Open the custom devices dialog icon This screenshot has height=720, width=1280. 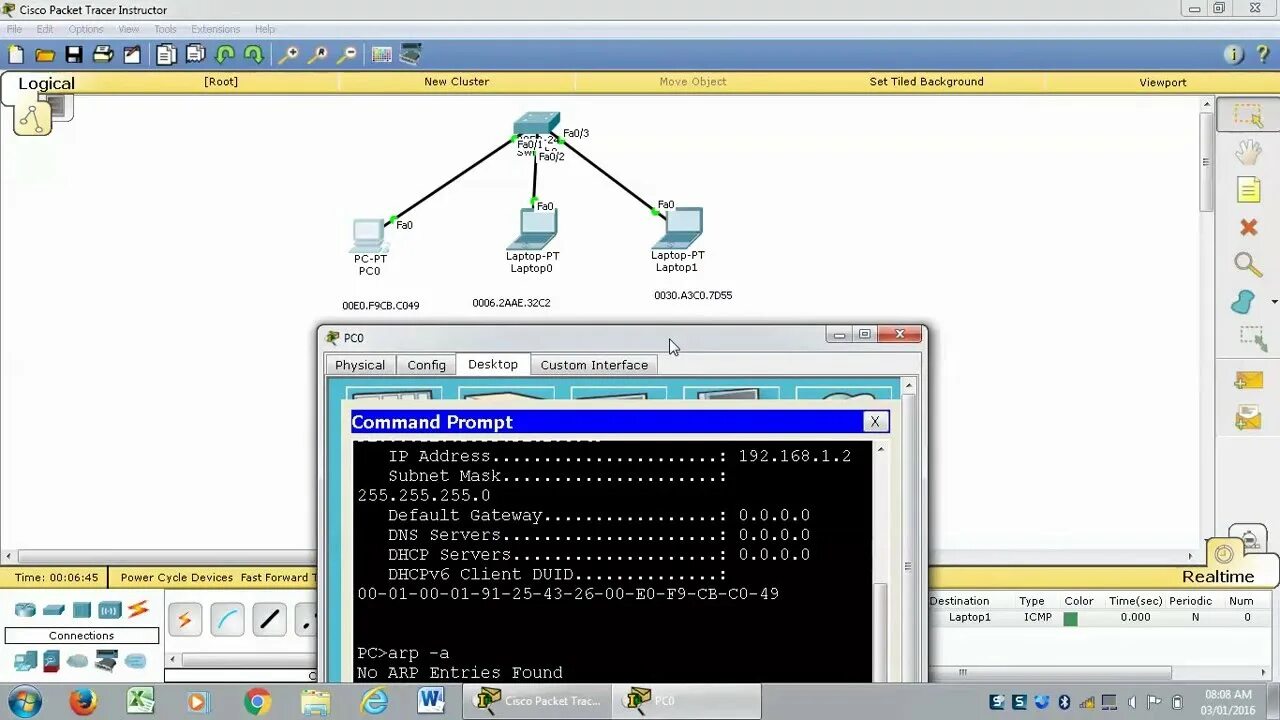point(410,55)
